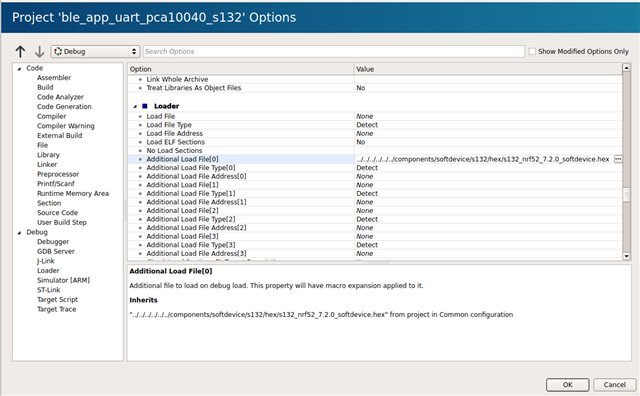Click the OK button
Image resolution: width=640 pixels, height=396 pixels.
tap(567, 385)
